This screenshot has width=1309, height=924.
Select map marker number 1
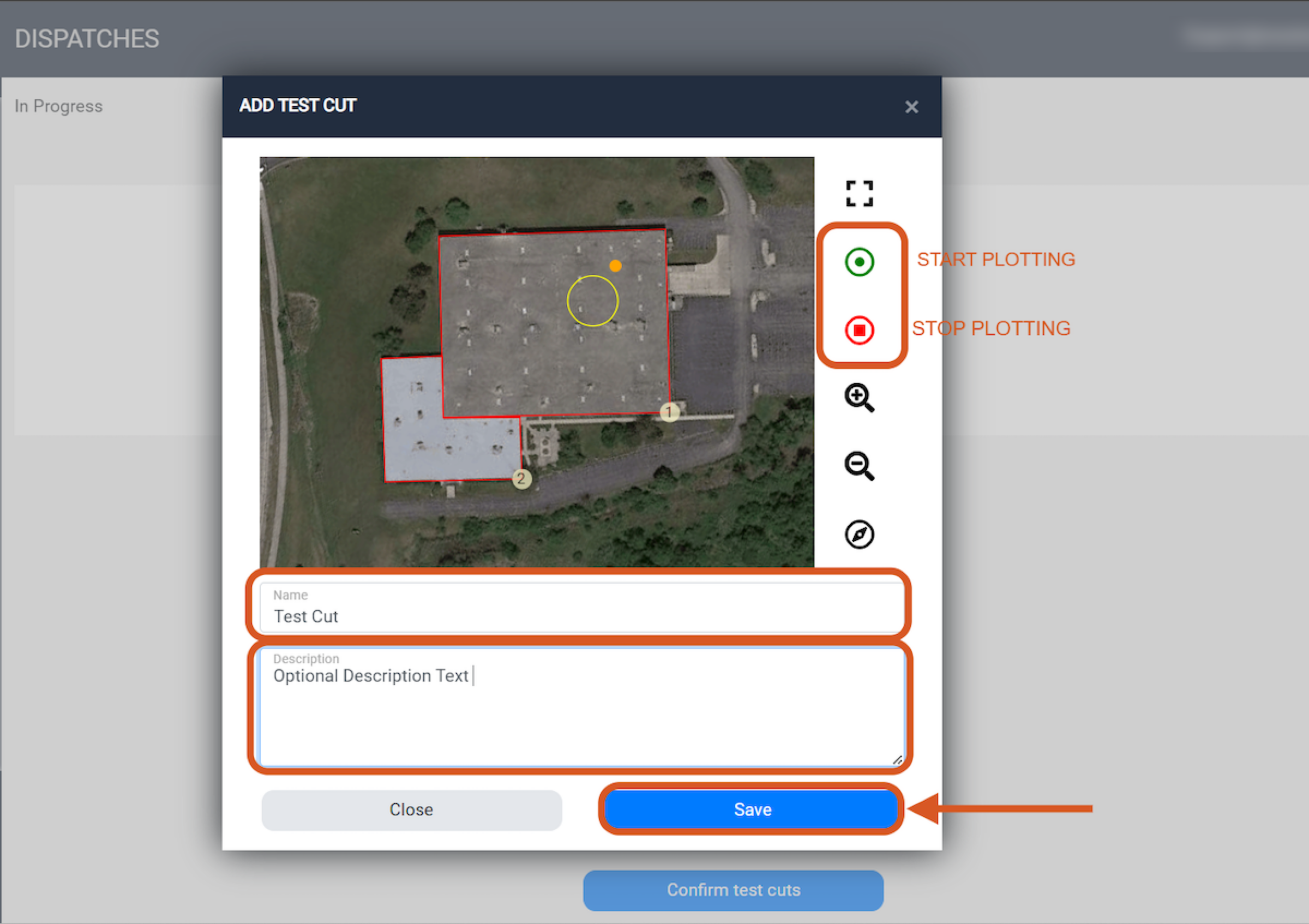[669, 412]
